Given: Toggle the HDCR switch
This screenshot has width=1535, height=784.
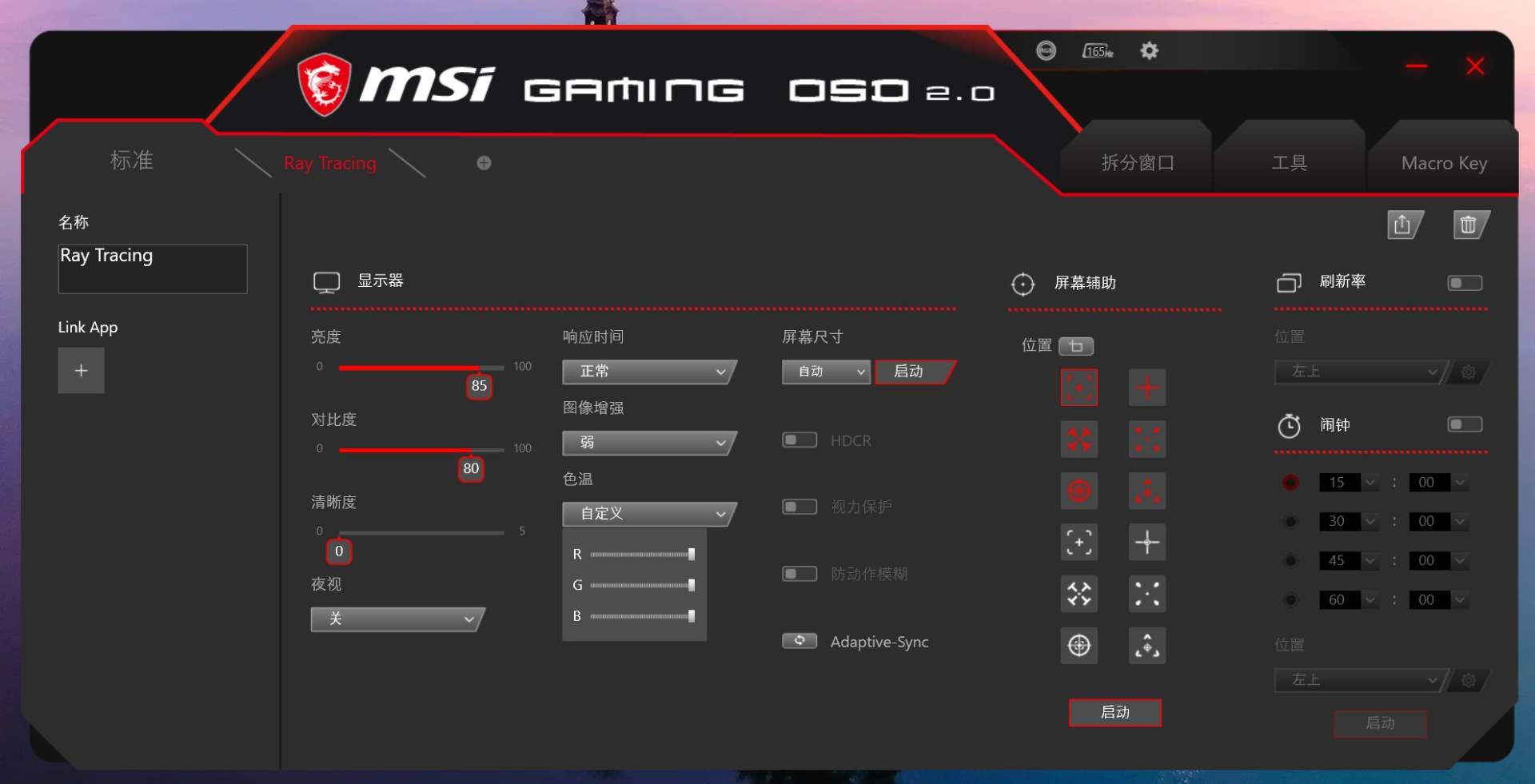Looking at the screenshot, I should click(799, 440).
